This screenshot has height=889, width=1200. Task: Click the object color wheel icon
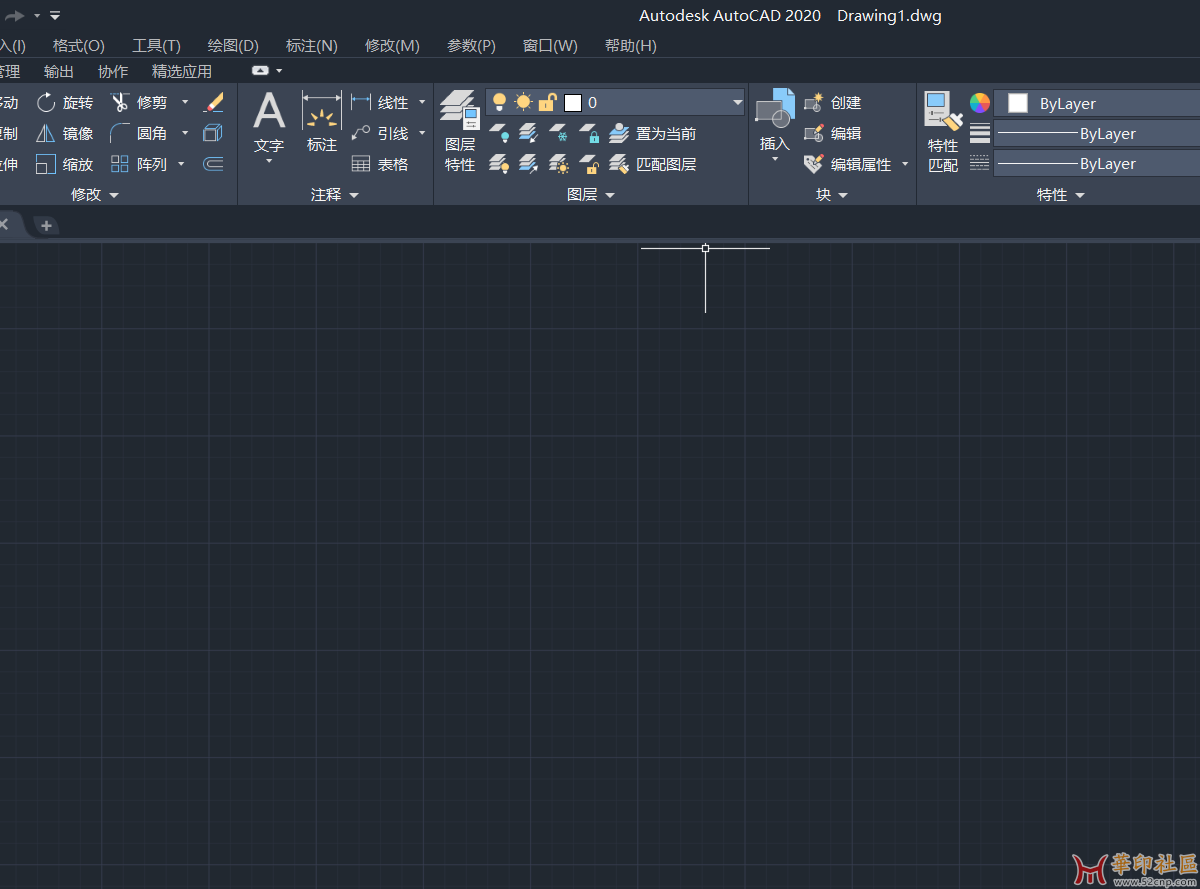point(980,103)
